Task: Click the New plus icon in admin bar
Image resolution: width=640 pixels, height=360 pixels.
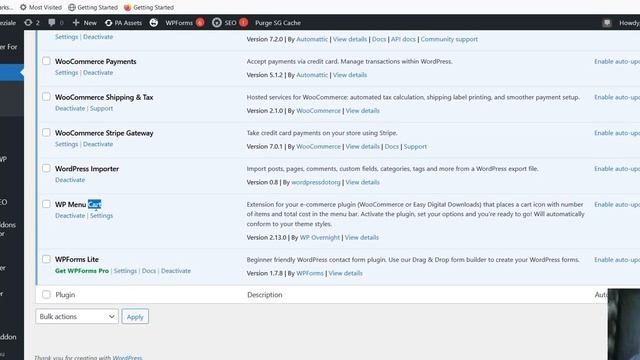Action: coord(76,23)
